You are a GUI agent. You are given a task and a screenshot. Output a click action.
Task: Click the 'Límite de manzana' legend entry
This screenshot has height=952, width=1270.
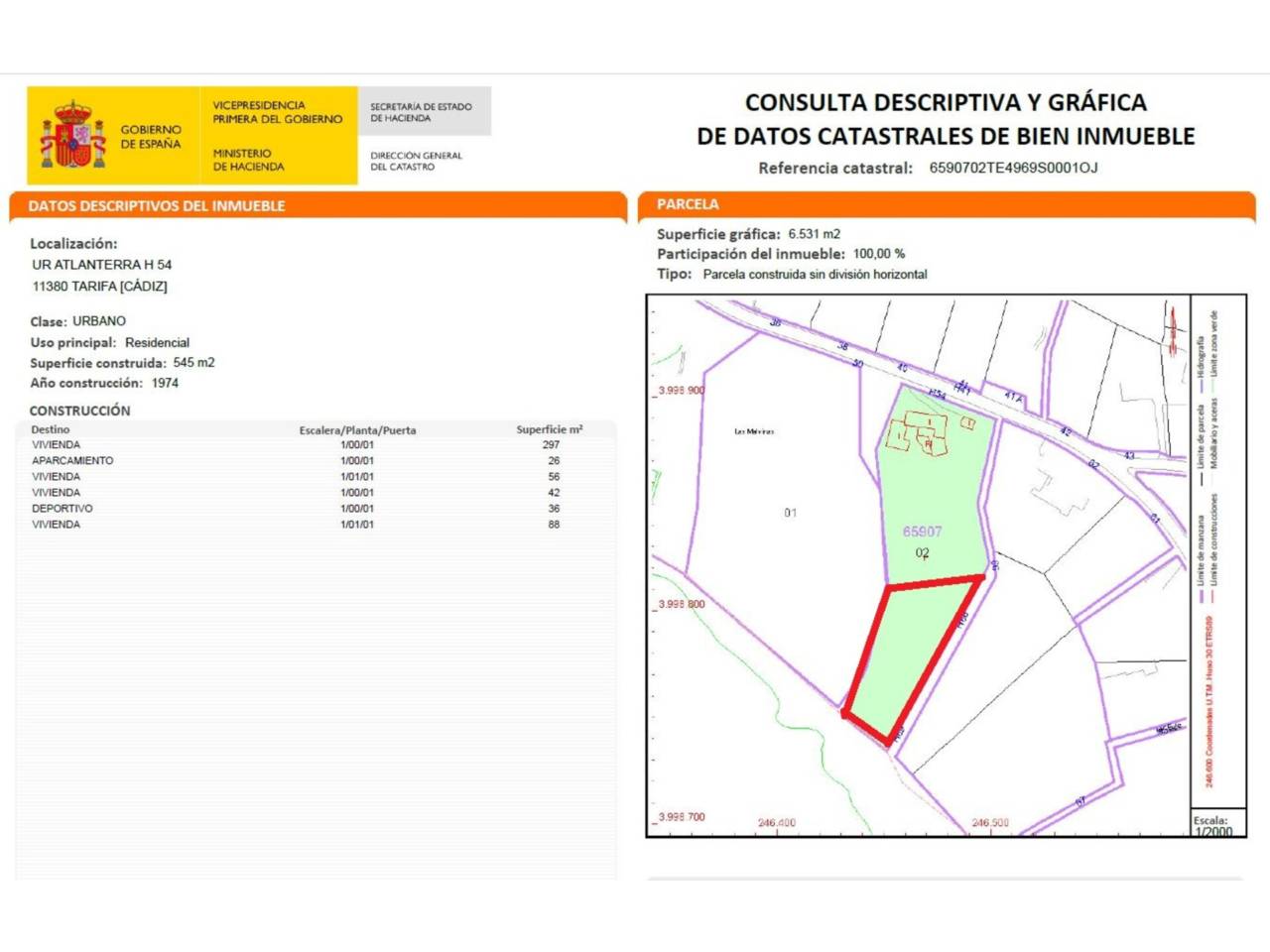[1202, 550]
